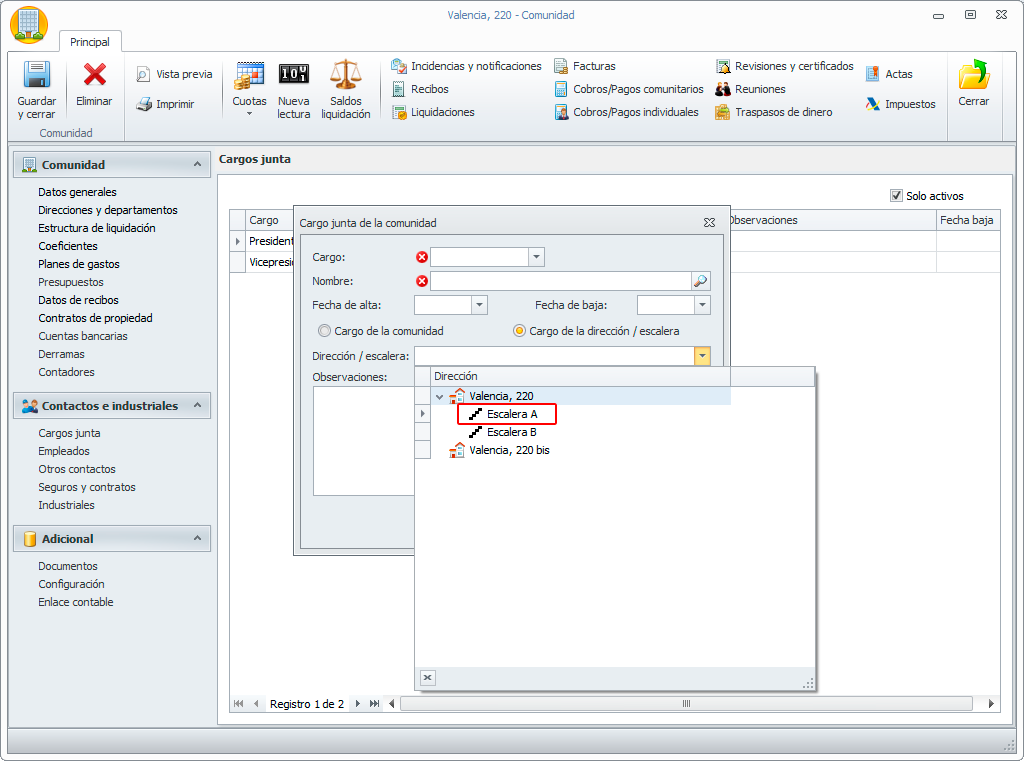
Task: Open Documentos sidebar link
Action: coord(68,566)
